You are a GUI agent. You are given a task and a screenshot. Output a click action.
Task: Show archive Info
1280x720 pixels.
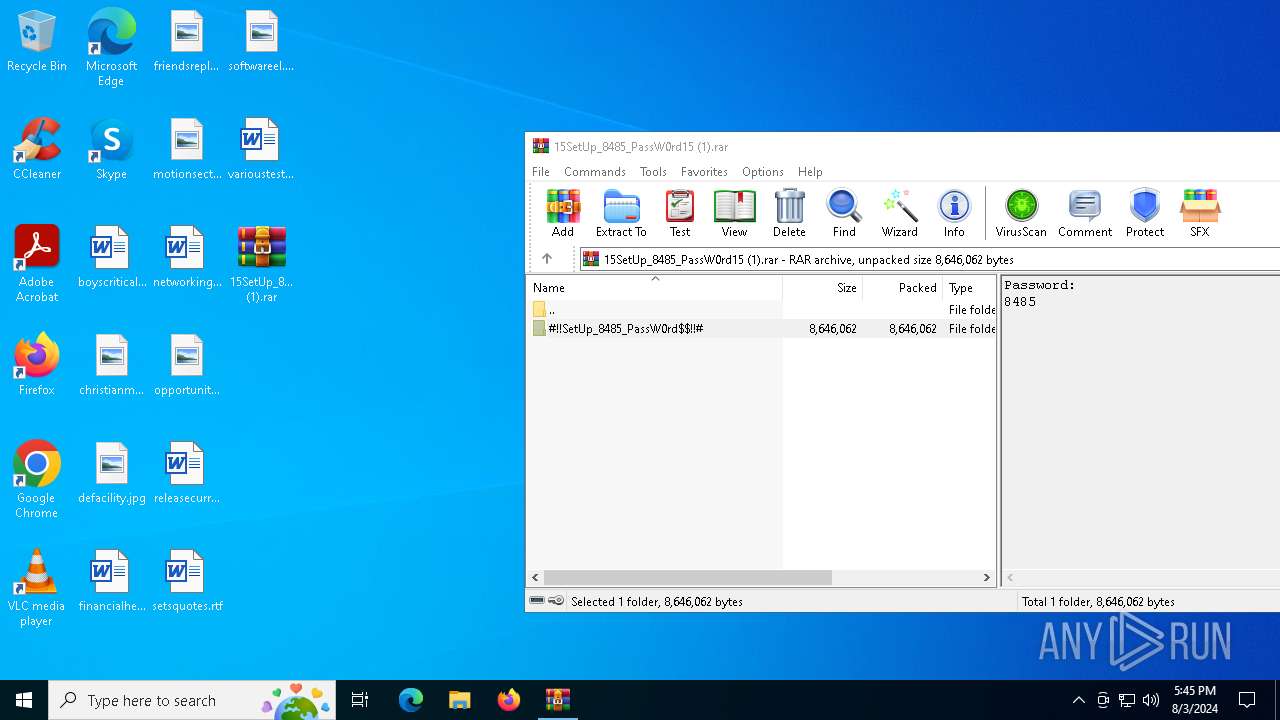click(954, 214)
